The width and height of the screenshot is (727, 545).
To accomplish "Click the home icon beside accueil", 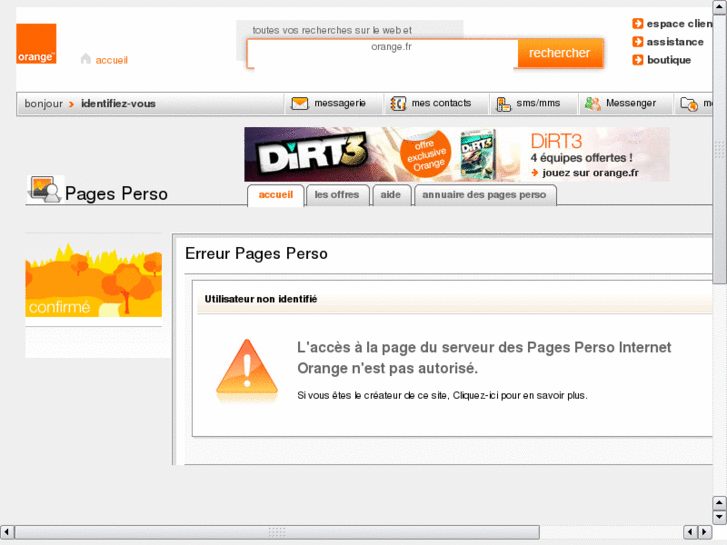I will [x=86, y=59].
